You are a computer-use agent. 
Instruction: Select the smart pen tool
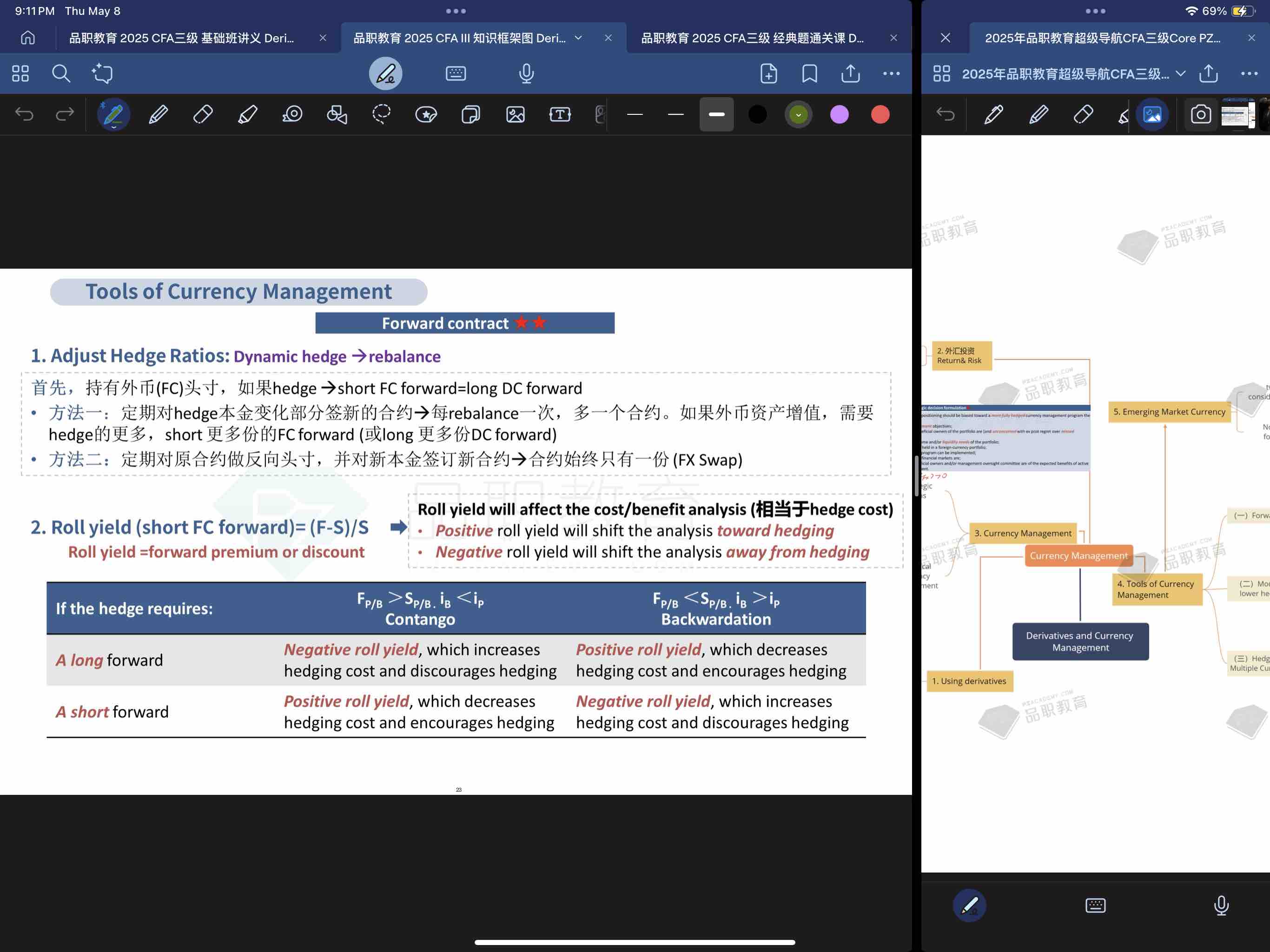(113, 114)
